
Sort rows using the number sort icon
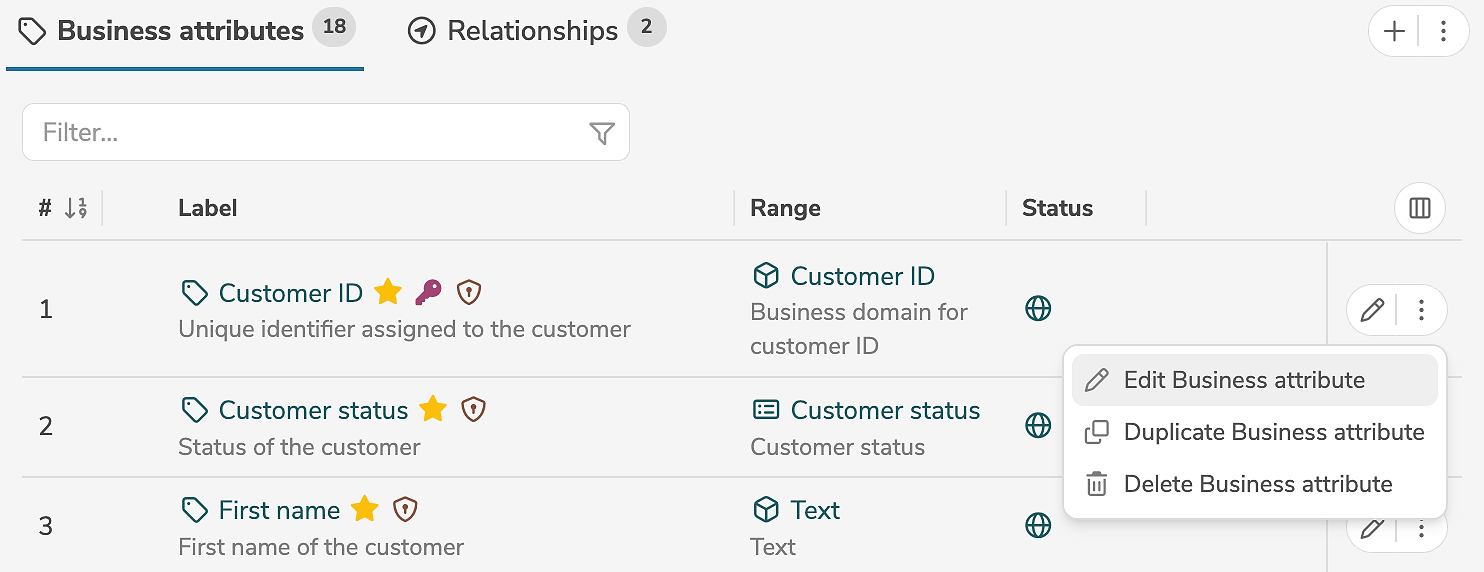(76, 208)
